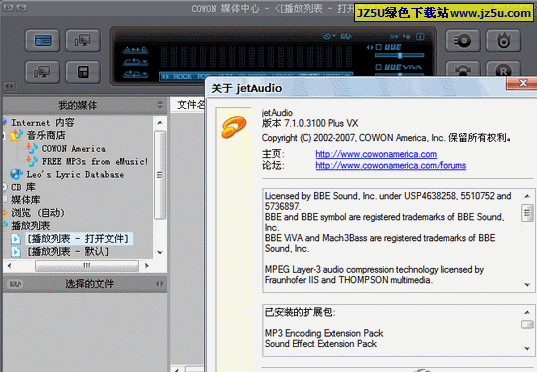The image size is (537, 372).
Task: Click the icon left of 选择的文件
Action: (15, 284)
